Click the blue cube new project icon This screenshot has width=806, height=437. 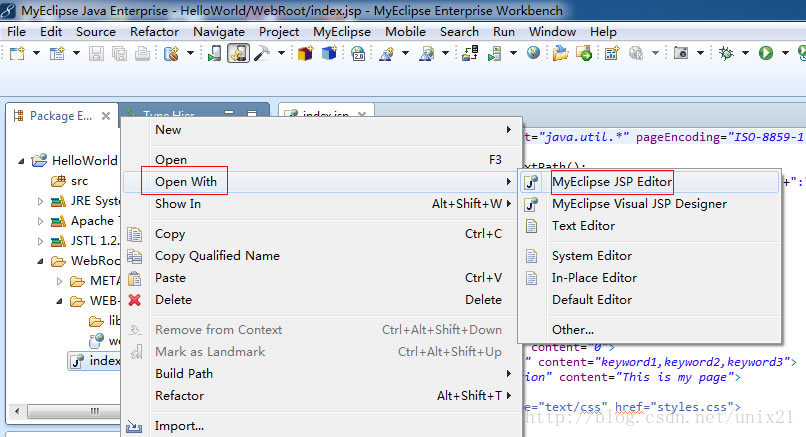click(x=329, y=53)
